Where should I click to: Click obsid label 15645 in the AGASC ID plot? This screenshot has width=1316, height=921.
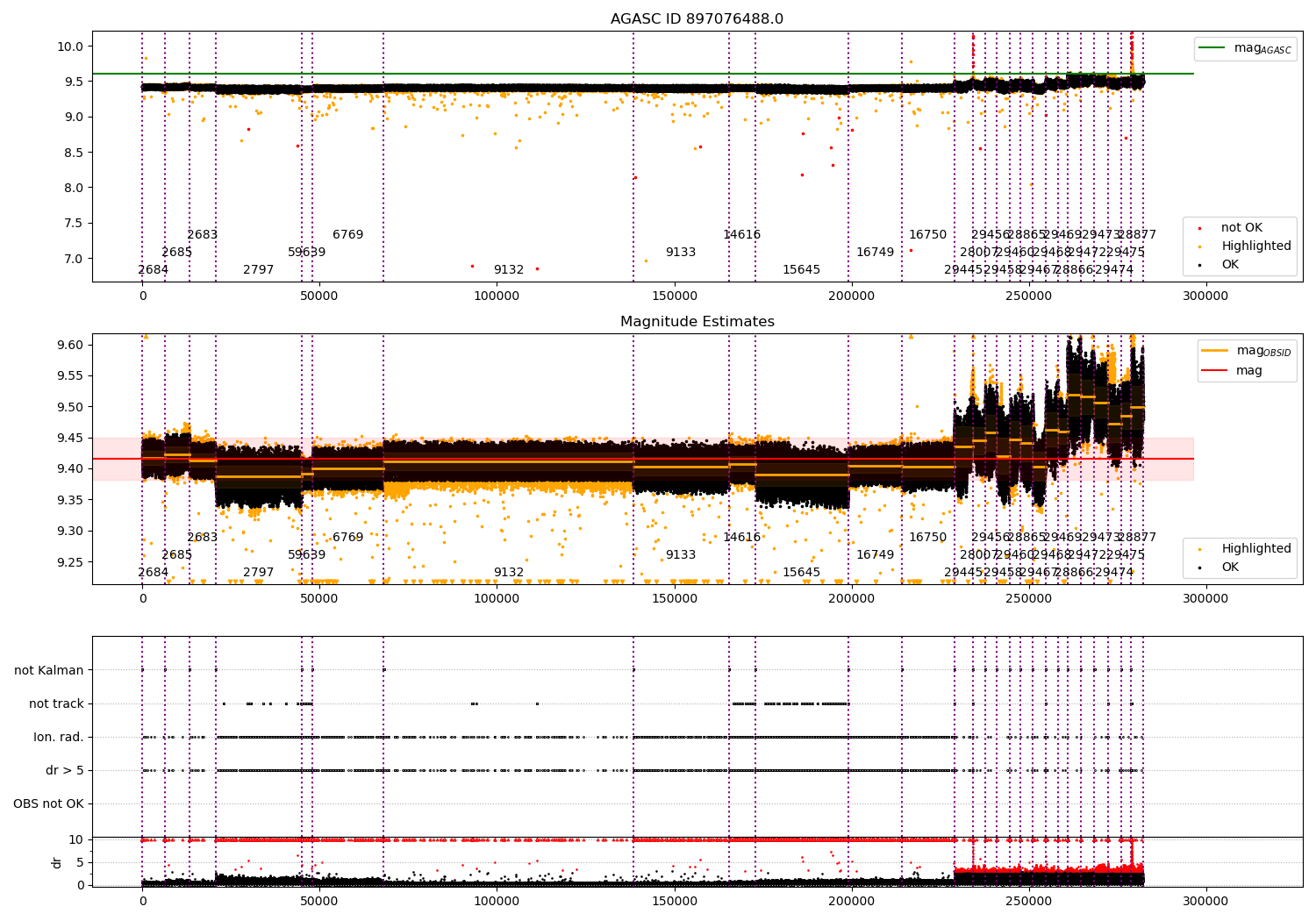(801, 270)
